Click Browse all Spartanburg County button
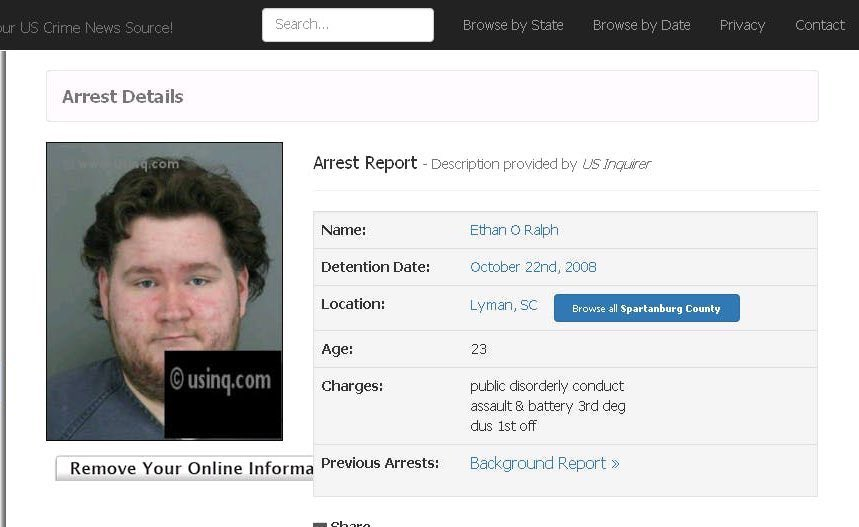This screenshot has width=859, height=527. coord(646,308)
